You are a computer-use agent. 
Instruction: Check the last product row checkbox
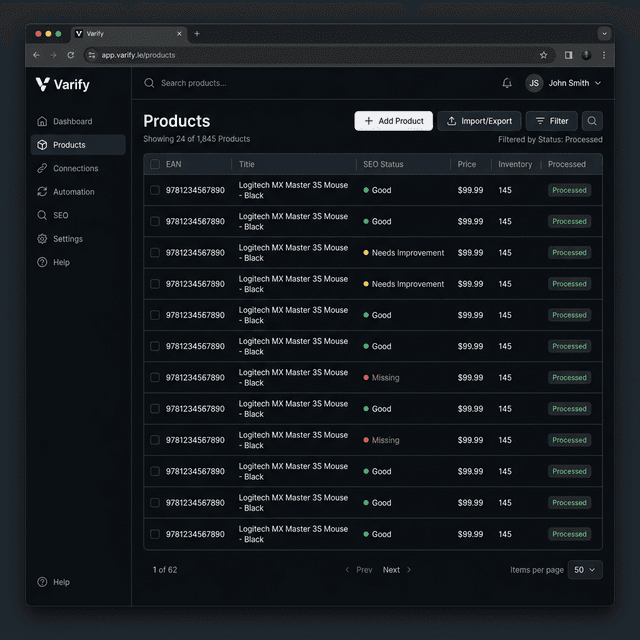tap(155, 534)
